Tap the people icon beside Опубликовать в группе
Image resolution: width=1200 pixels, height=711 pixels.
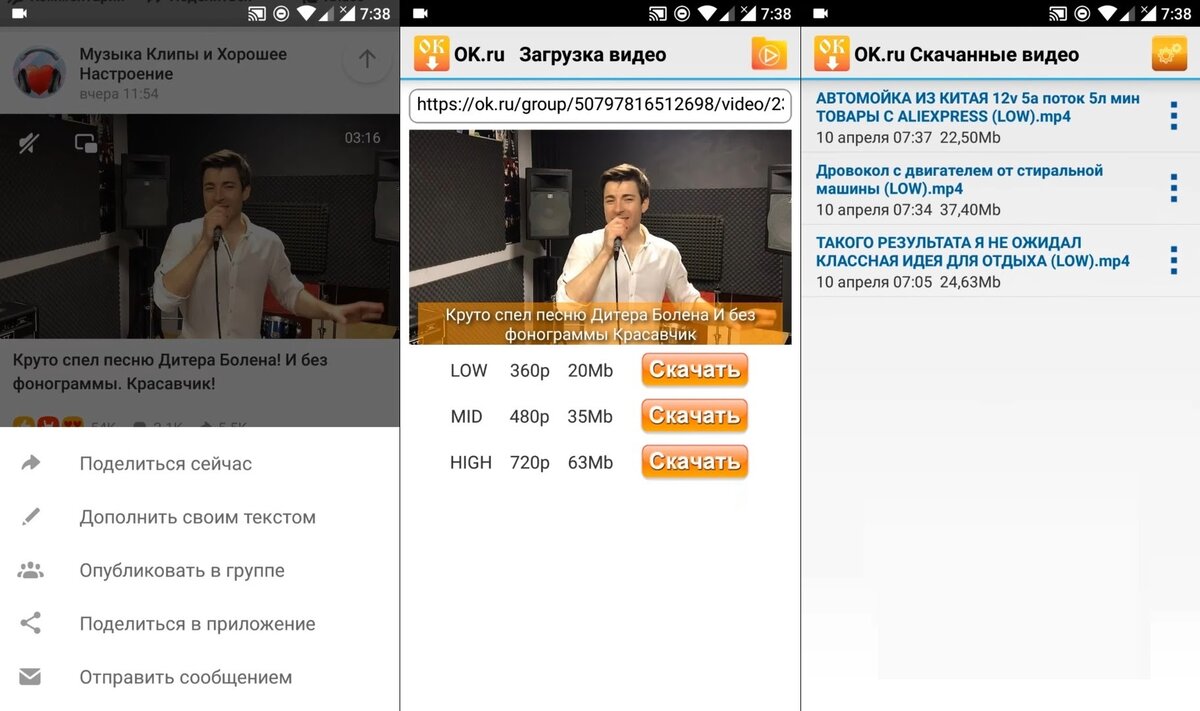pos(31,570)
